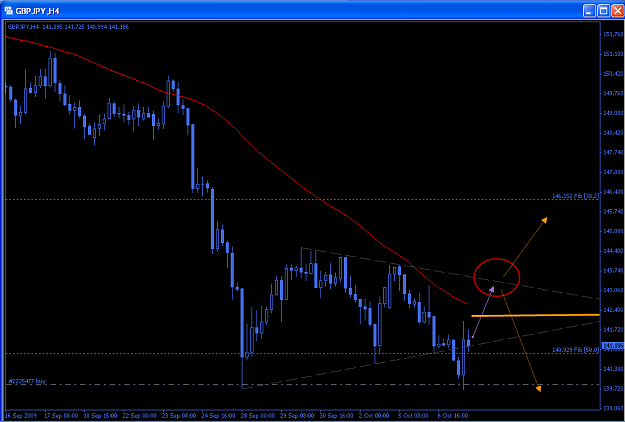Screen dimensions: 625x422
Task: Click the 22 Sep 00:00 time label
Action: point(139,415)
